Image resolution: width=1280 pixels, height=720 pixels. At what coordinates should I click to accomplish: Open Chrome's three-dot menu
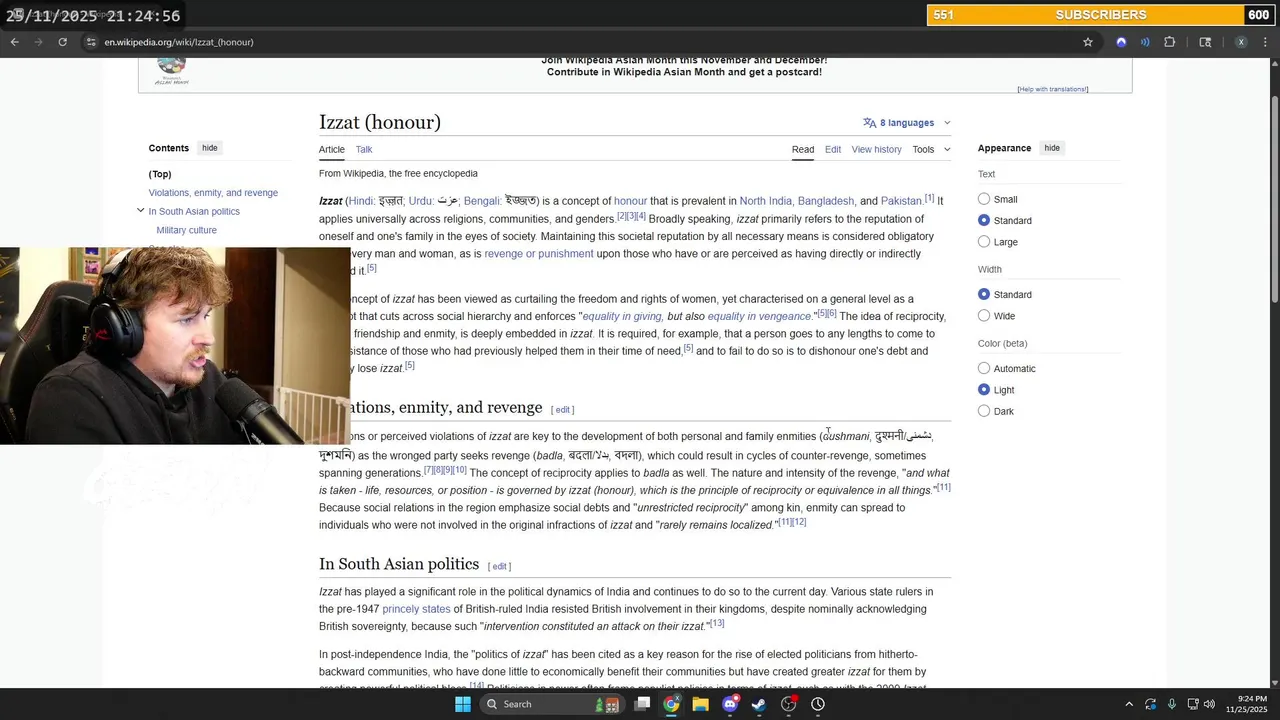1265,42
